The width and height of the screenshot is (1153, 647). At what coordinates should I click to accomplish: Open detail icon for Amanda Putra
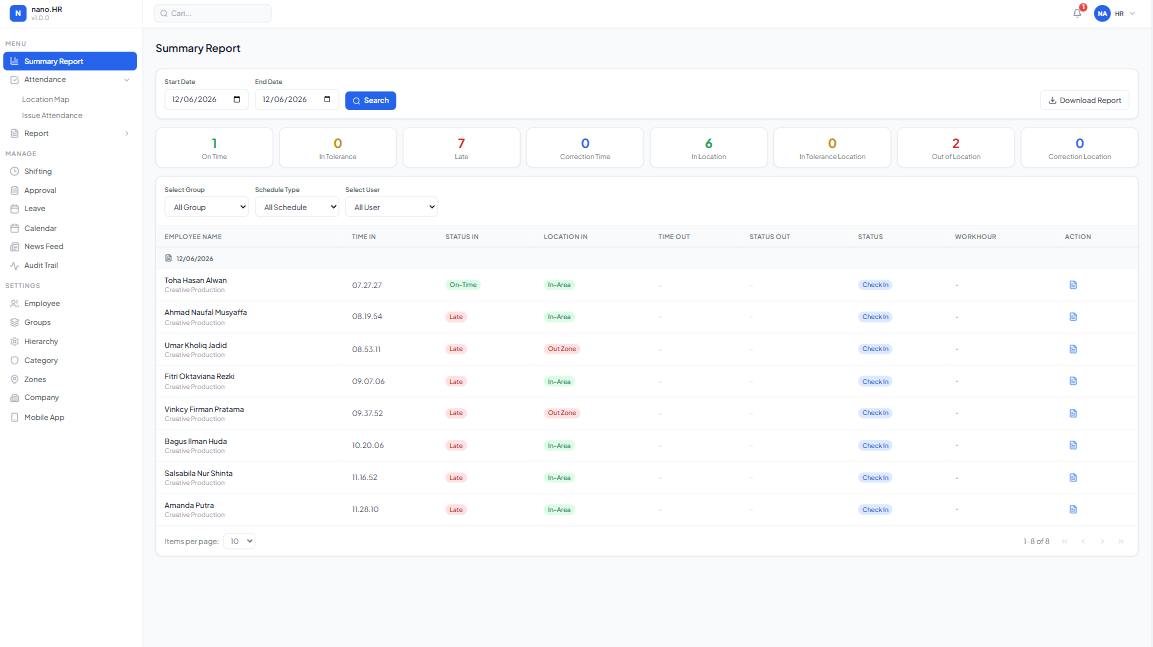[x=1073, y=510]
